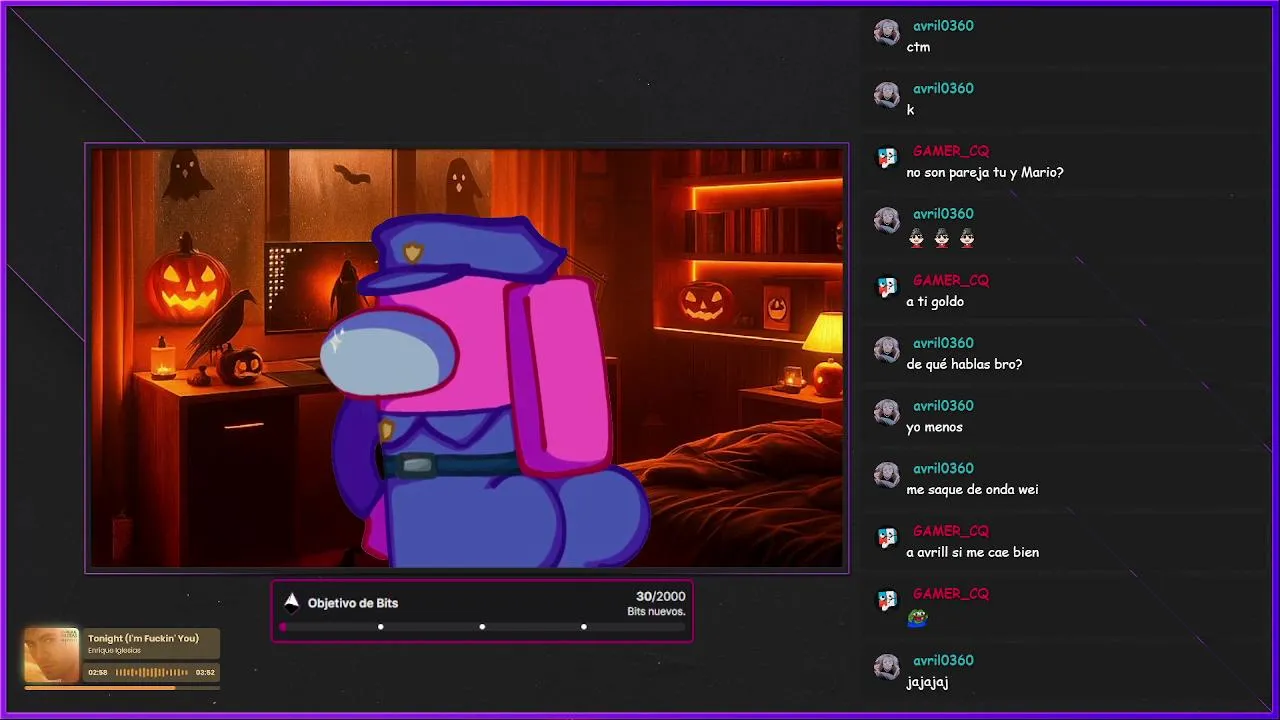Click username GAMER_CQ above 'a ti goldo'
Image resolution: width=1280 pixels, height=720 pixels.
point(950,280)
